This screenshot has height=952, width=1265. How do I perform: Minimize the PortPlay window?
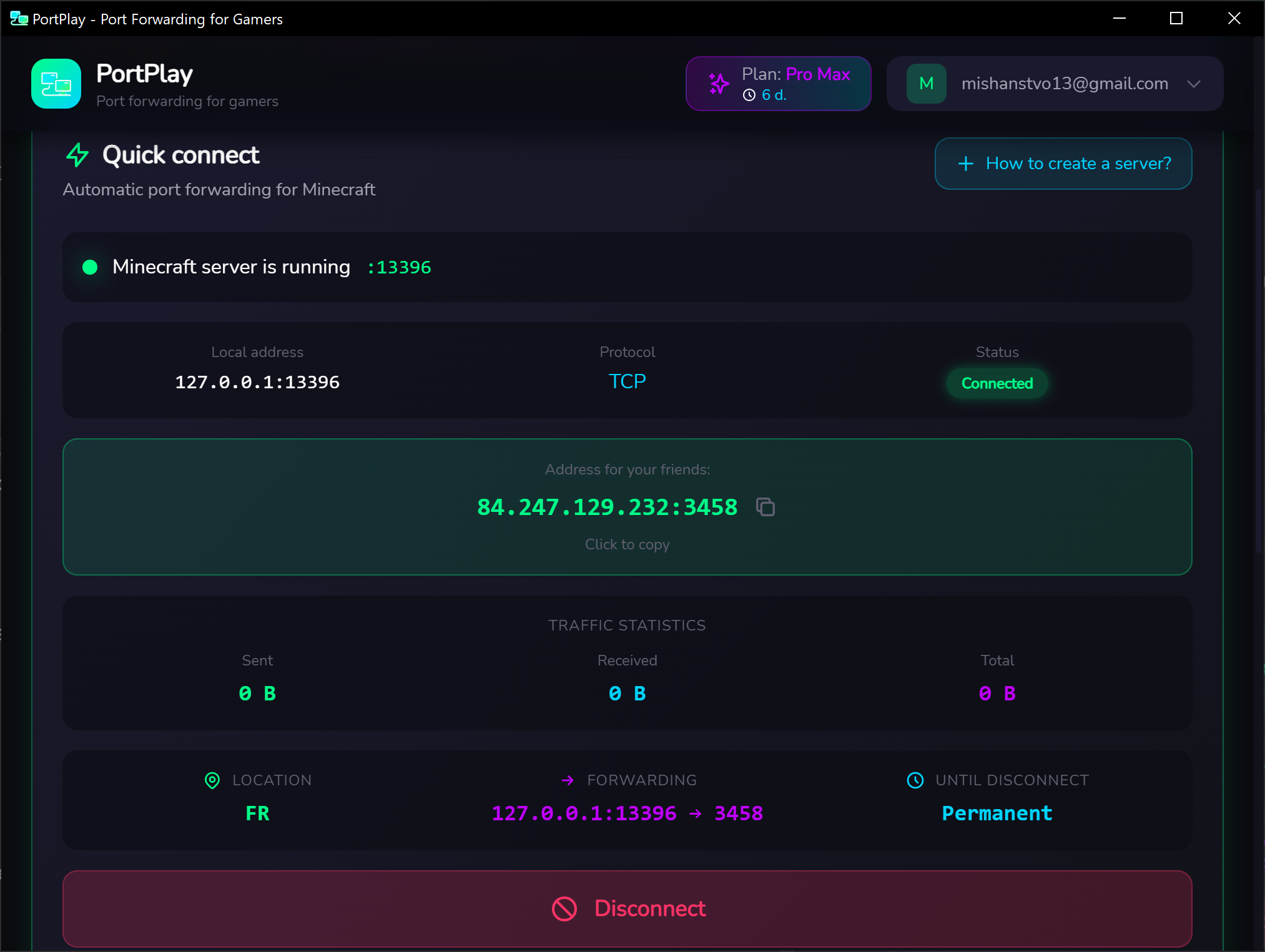(1120, 18)
